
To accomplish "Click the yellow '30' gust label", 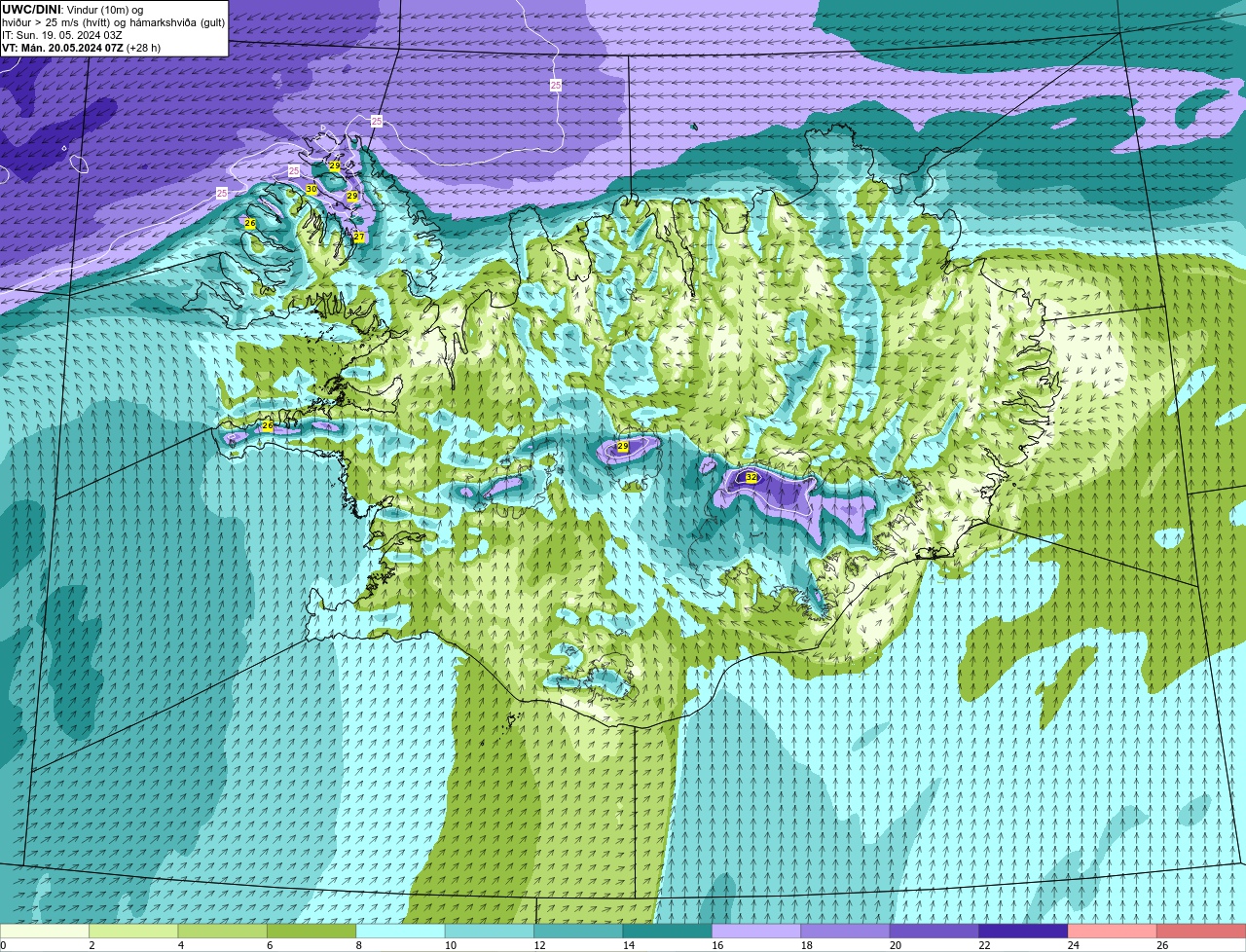I will 311,189.
